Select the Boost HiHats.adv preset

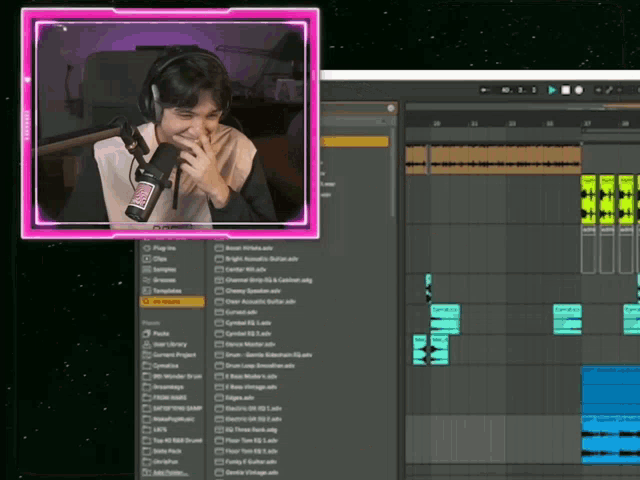pyautogui.click(x=244, y=248)
